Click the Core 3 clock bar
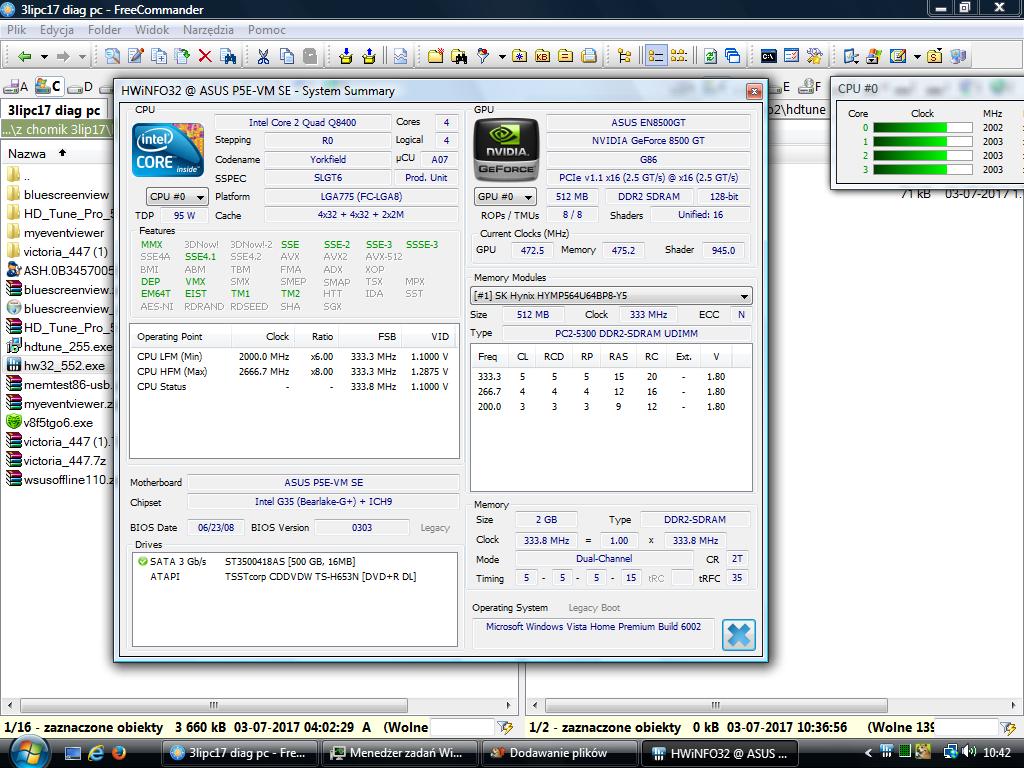 tap(923, 170)
